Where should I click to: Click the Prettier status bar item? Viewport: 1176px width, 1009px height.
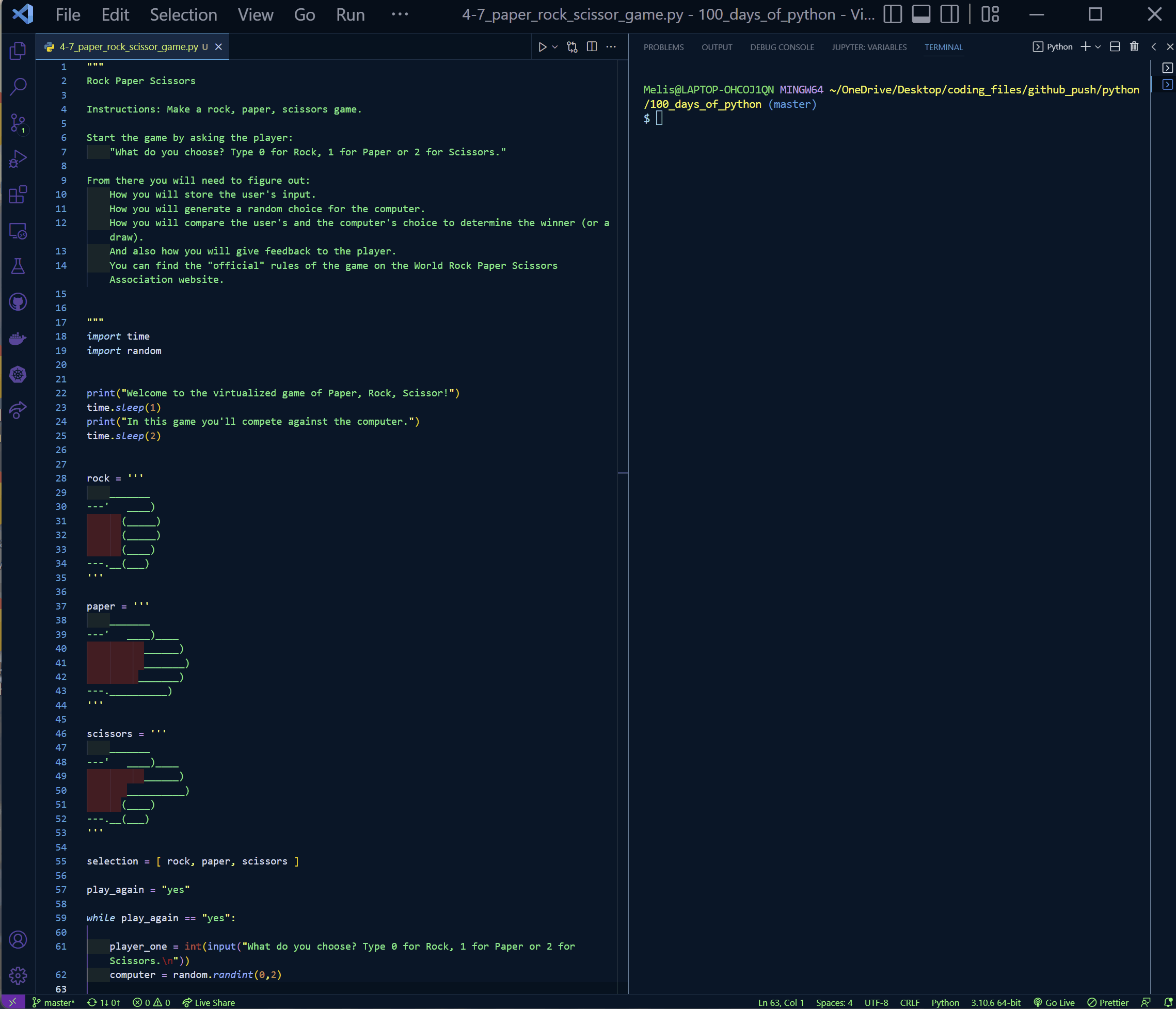click(1107, 1002)
